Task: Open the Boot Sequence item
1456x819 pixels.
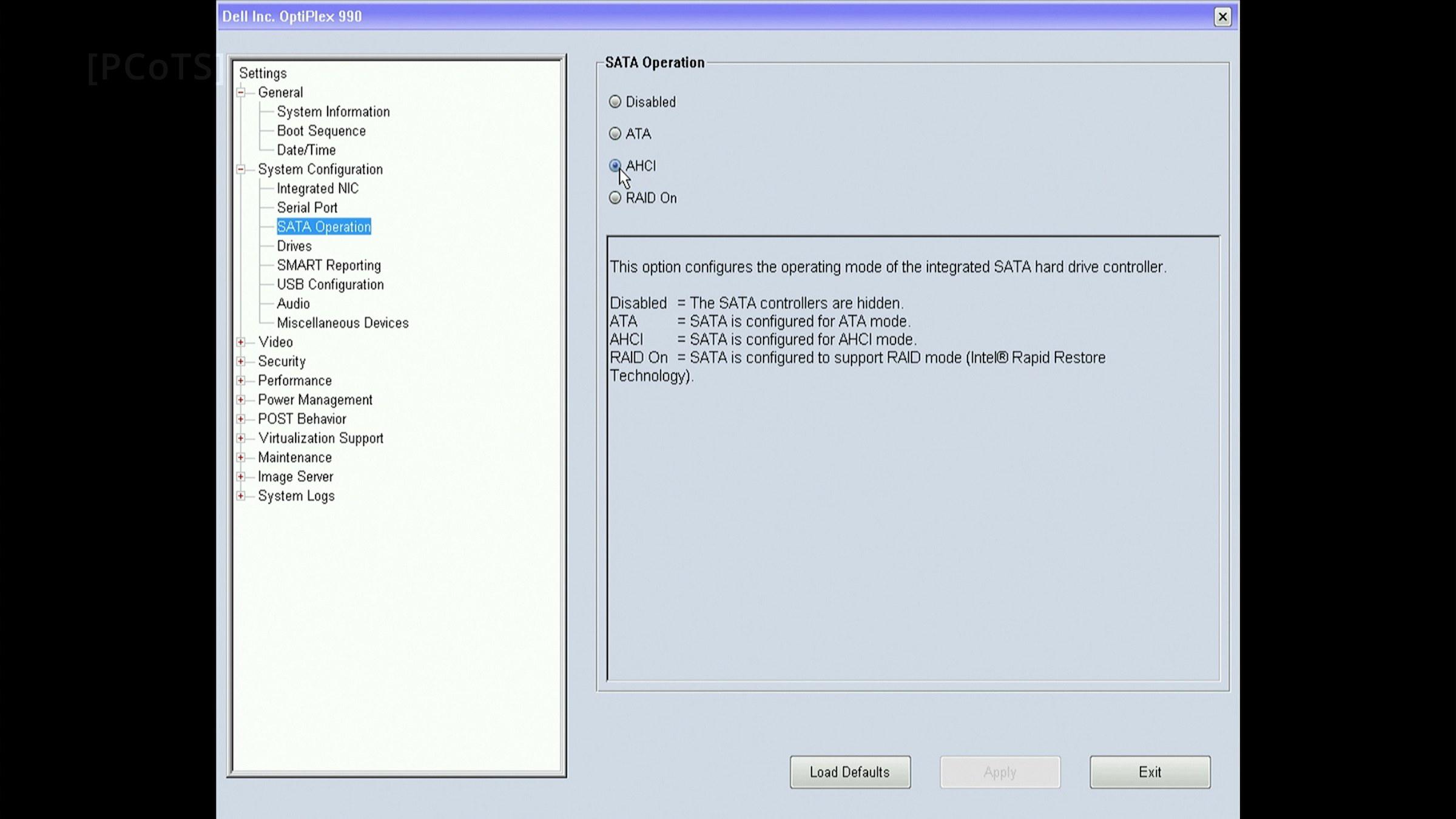Action: (x=321, y=131)
